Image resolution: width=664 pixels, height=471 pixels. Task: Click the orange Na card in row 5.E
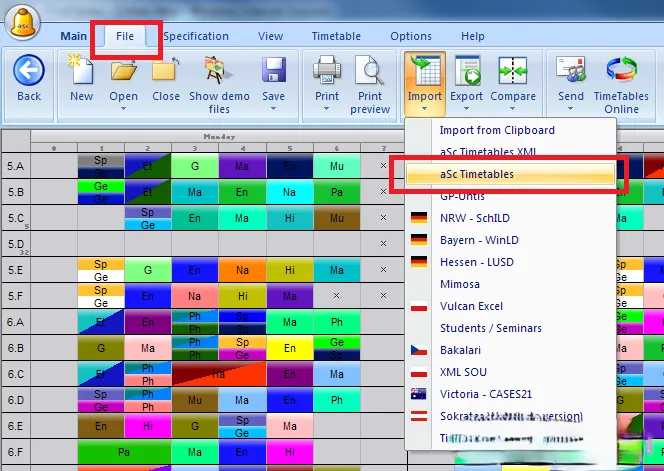point(242,270)
